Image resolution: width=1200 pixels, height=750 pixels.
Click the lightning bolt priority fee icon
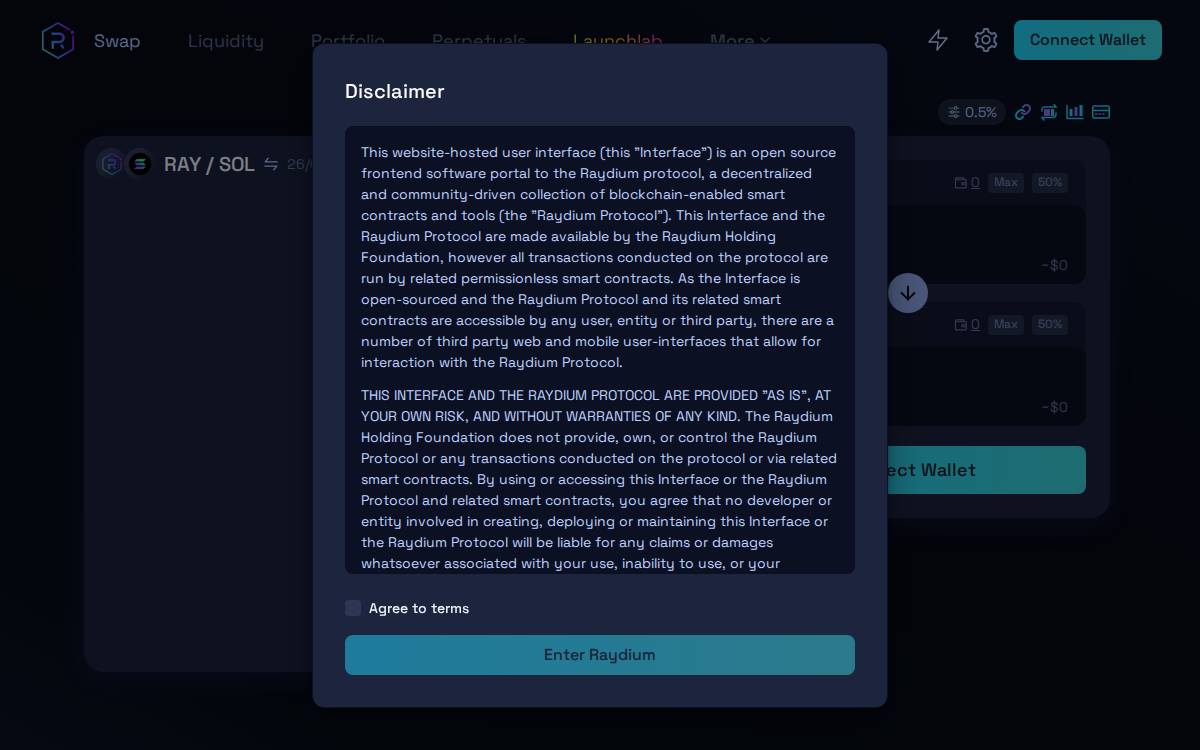coord(938,40)
